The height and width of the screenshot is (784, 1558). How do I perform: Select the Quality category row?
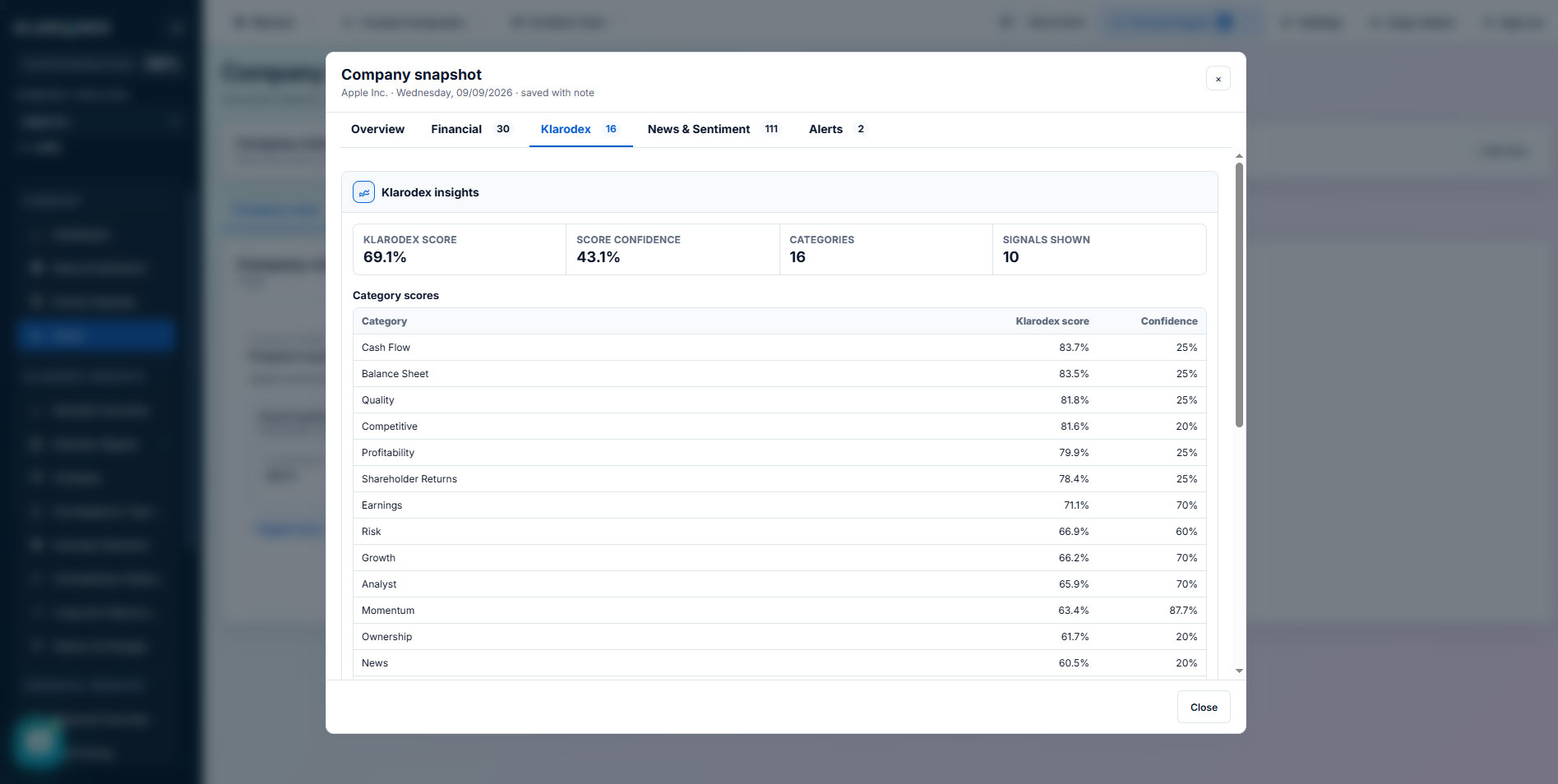779,400
